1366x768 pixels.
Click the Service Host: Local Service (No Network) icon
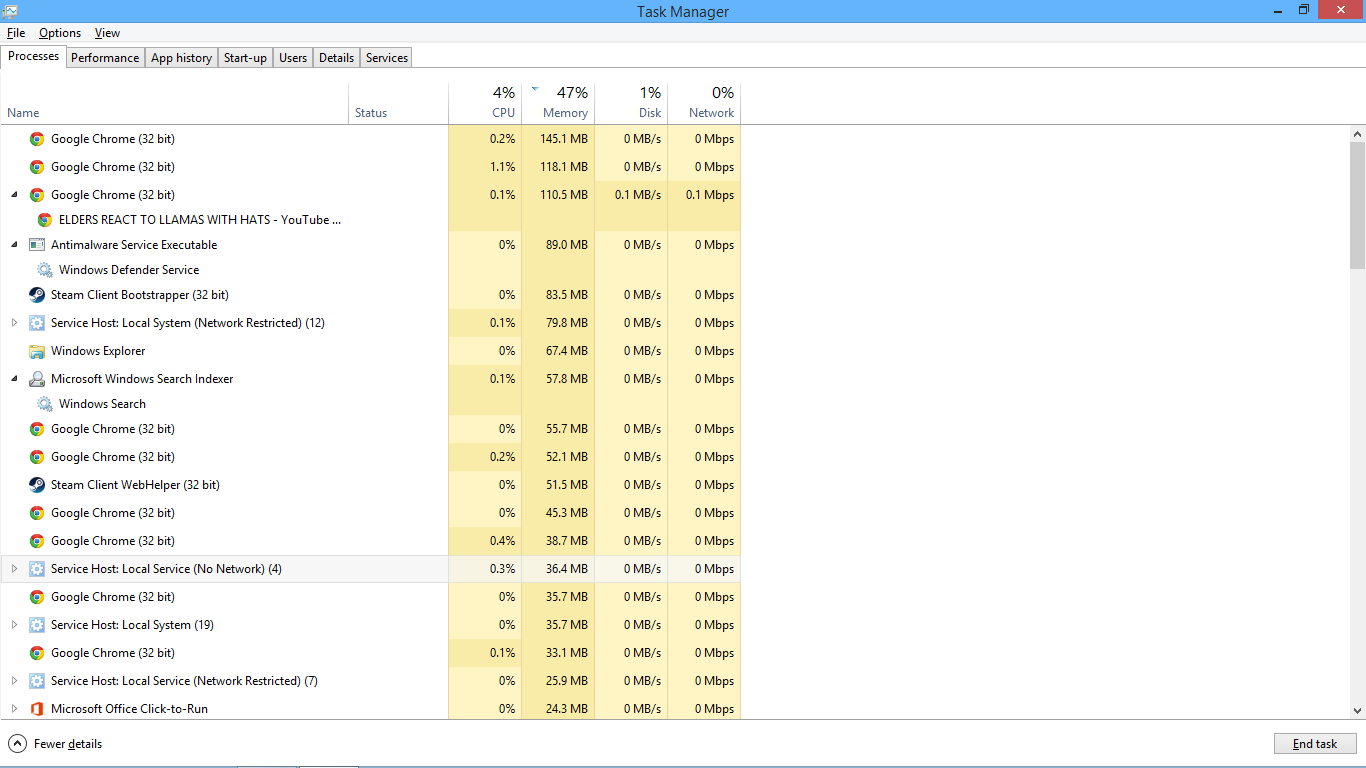tap(37, 569)
